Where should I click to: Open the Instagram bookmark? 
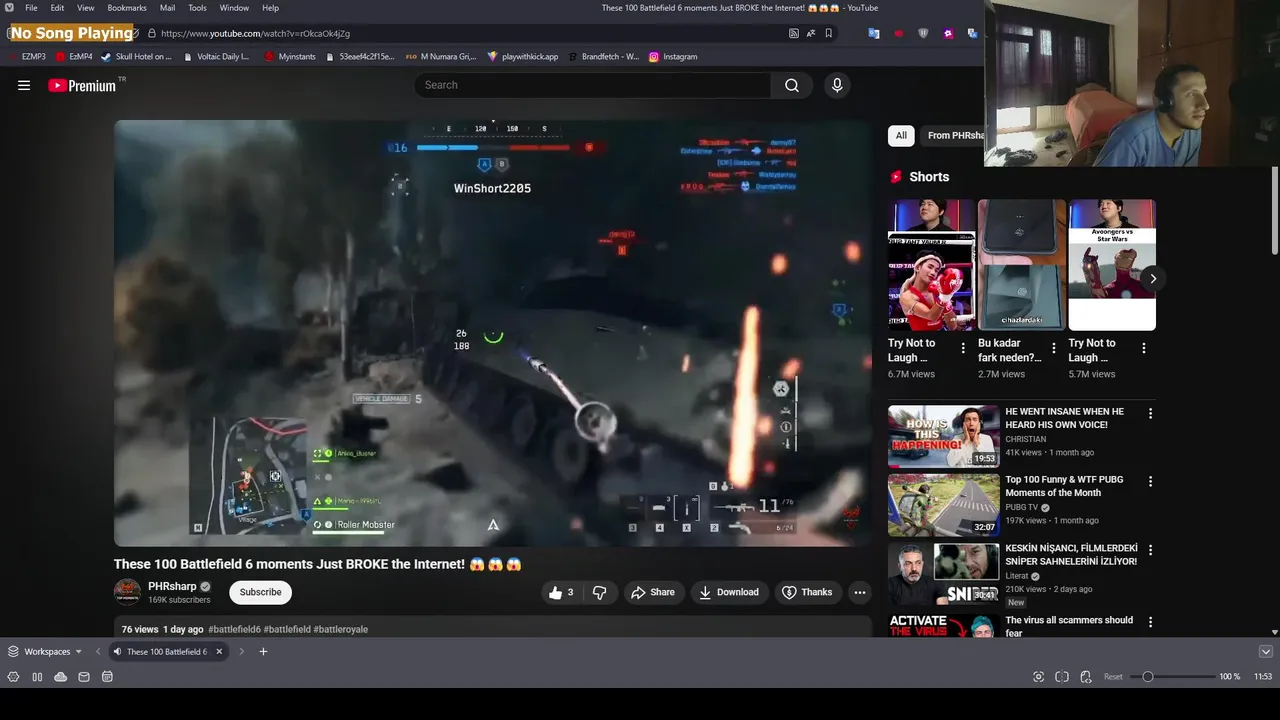point(673,57)
